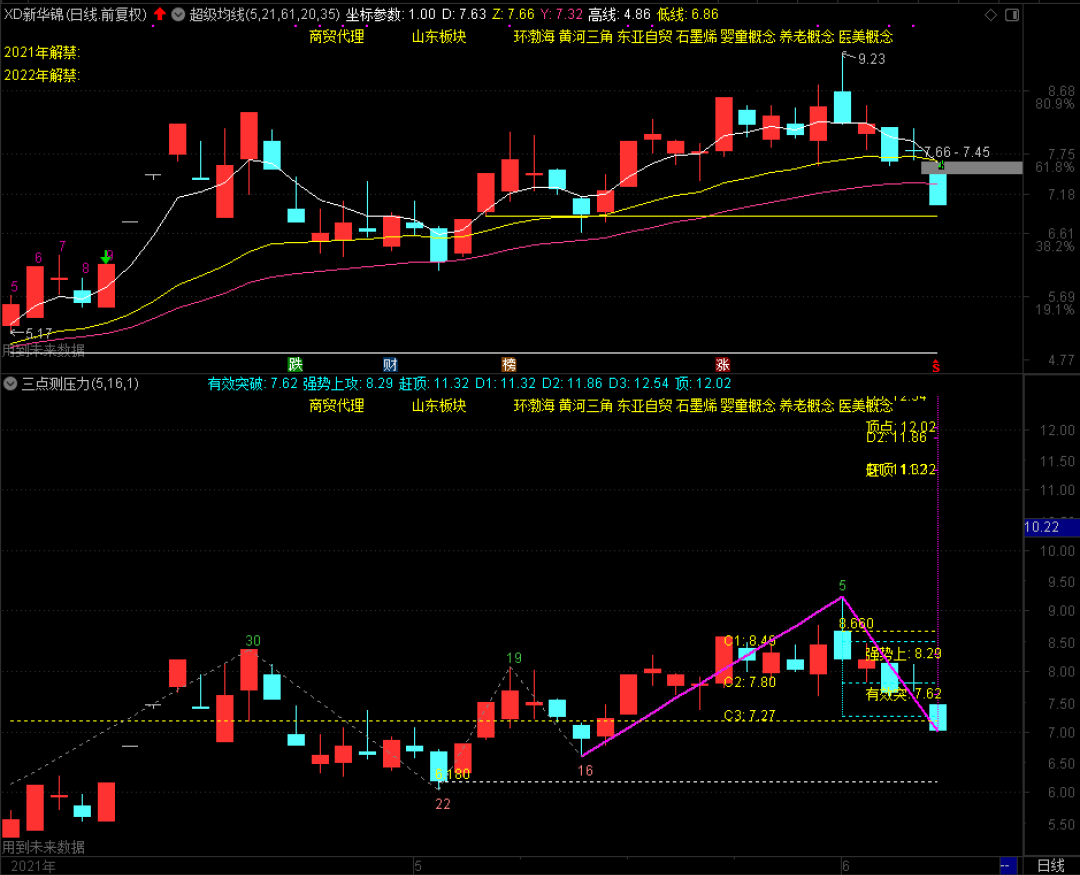Click the 强势上攻: 8.29 readout
The height and width of the screenshot is (875, 1080).
coord(348,383)
